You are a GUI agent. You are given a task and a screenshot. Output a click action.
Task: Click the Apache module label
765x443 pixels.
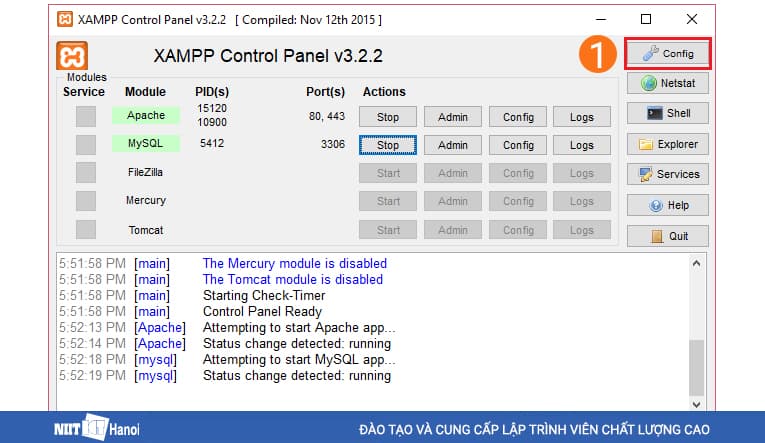pos(146,116)
